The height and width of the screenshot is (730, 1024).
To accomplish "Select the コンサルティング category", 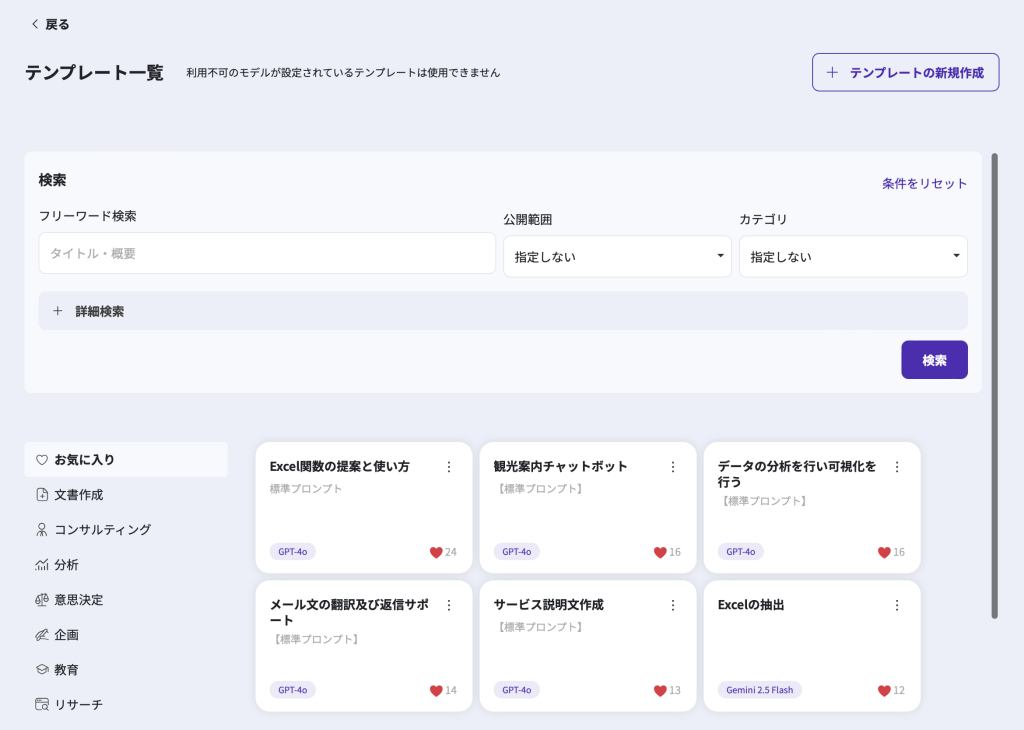I will click(x=102, y=530).
